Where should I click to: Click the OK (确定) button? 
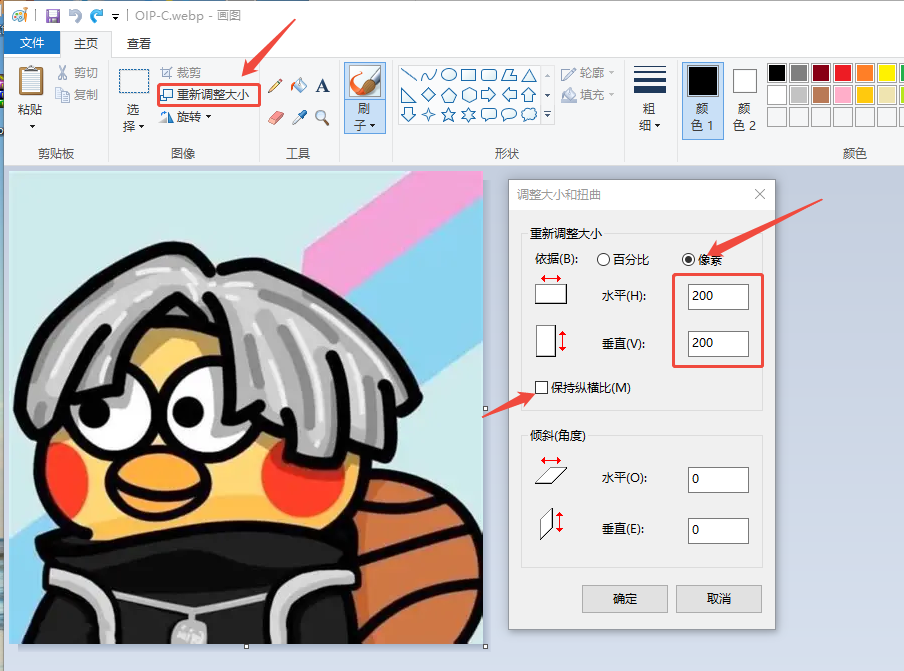[624, 599]
